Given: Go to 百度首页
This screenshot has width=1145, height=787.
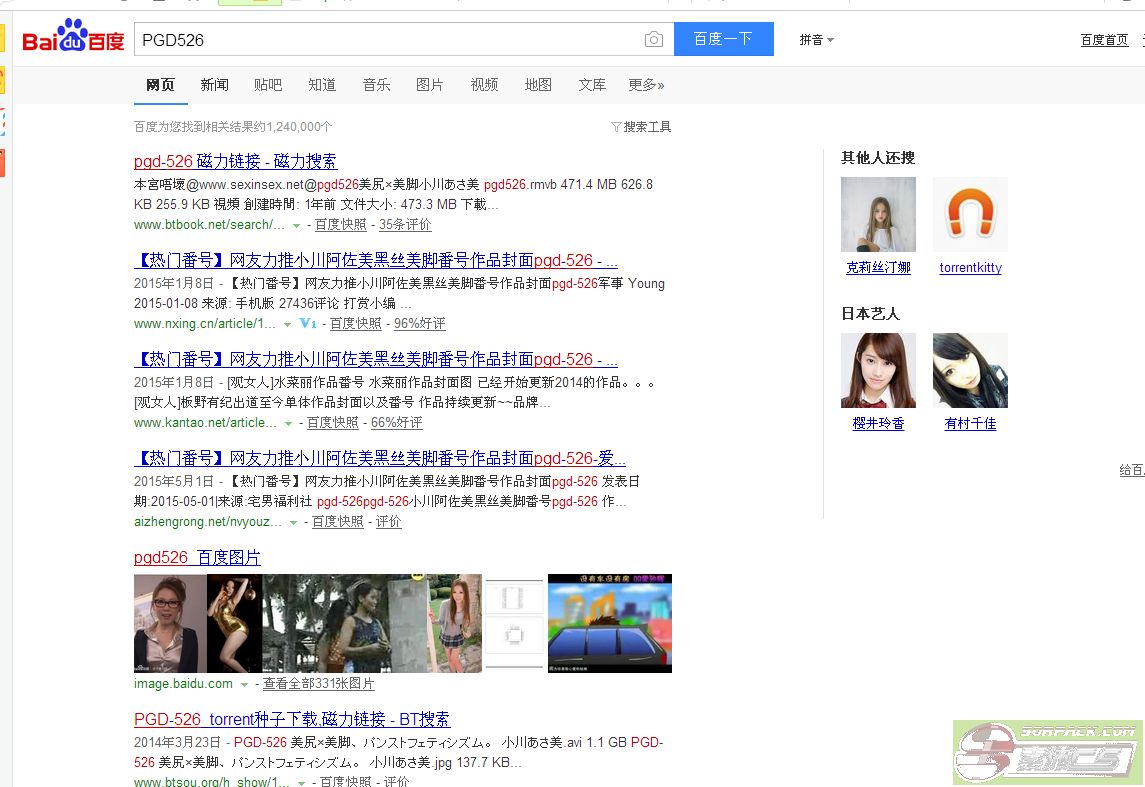Looking at the screenshot, I should click(1104, 40).
